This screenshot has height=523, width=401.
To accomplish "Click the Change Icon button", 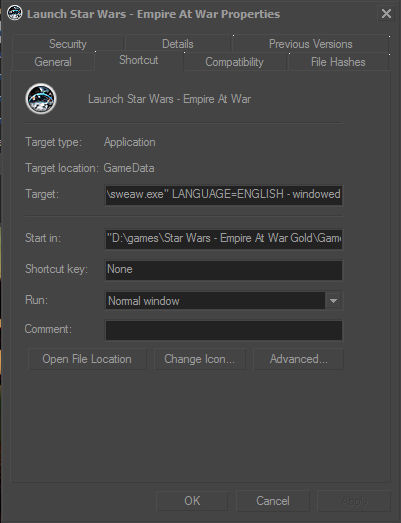I will (200, 359).
